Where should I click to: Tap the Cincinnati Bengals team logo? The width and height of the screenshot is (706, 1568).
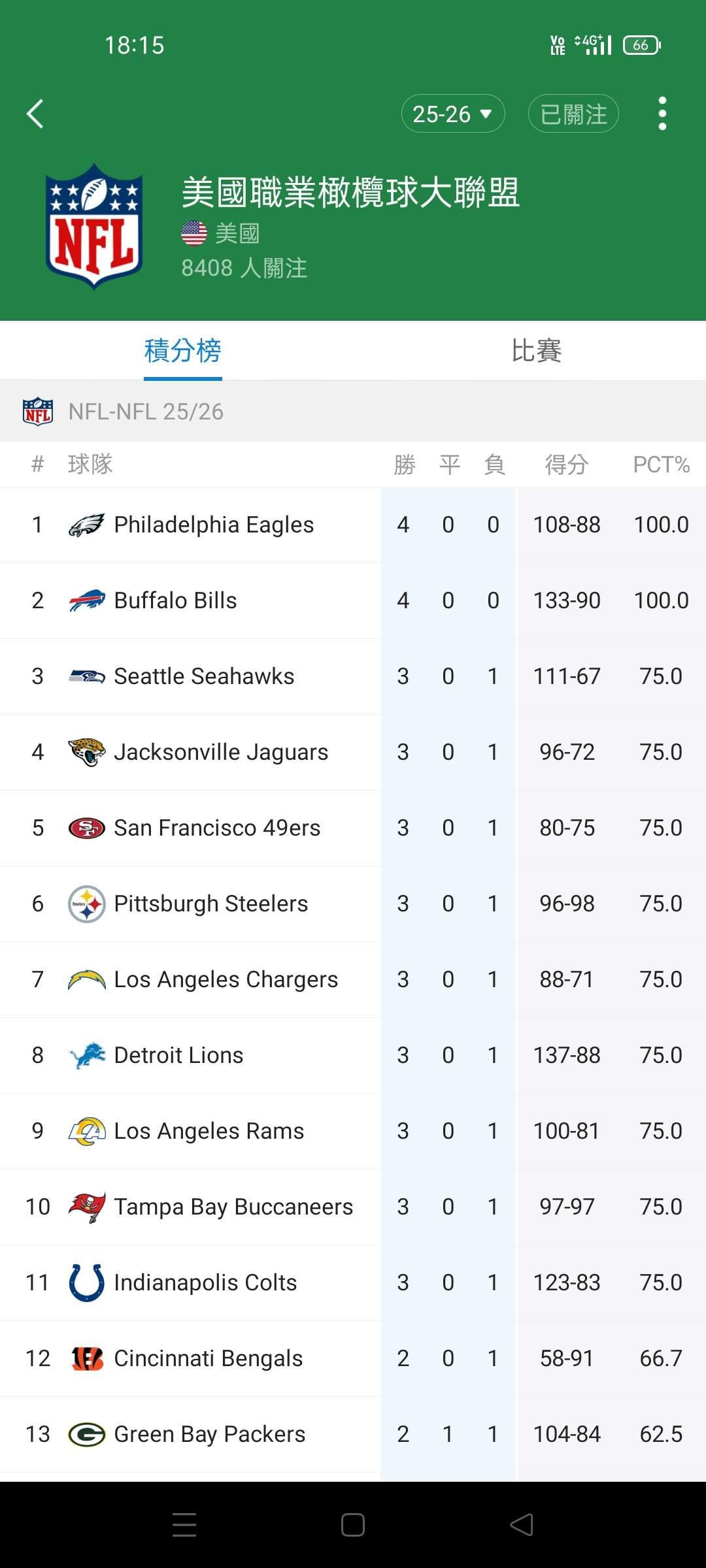click(x=86, y=1358)
